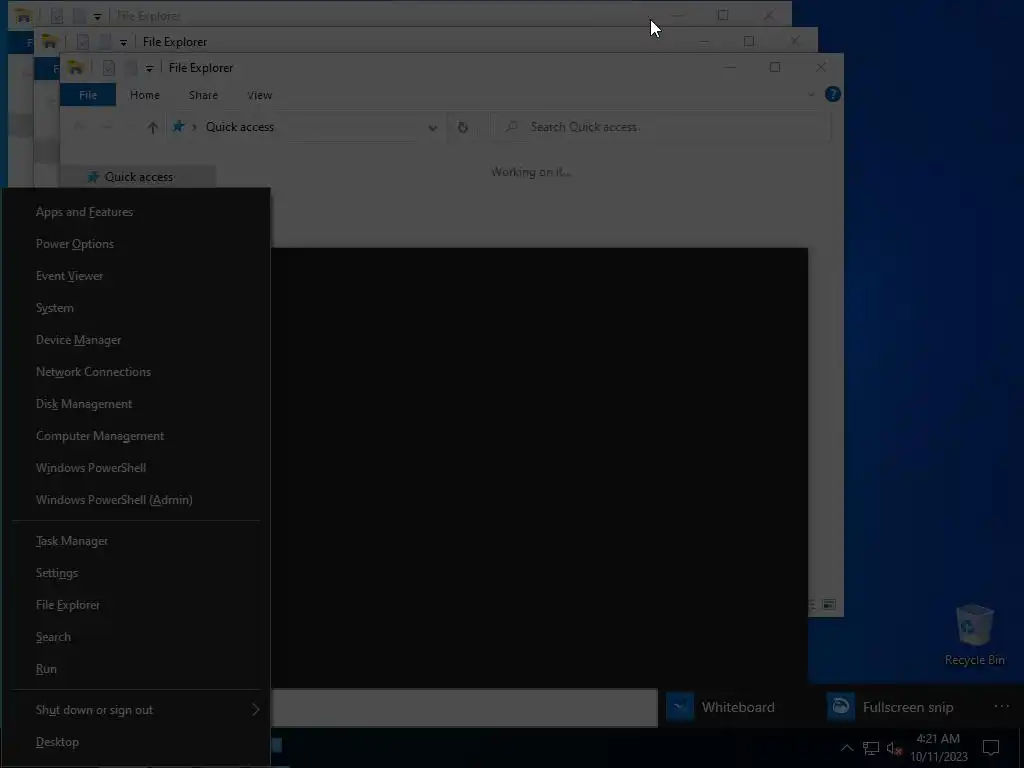Switch to the View ribbon tab
The image size is (1024, 768).
[x=259, y=95]
